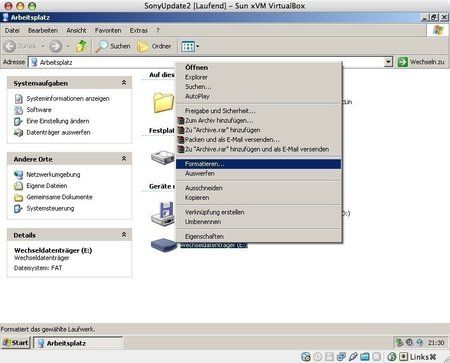450x363 pixels.
Task: Select Suchen... in the context menu
Action: click(x=258, y=87)
